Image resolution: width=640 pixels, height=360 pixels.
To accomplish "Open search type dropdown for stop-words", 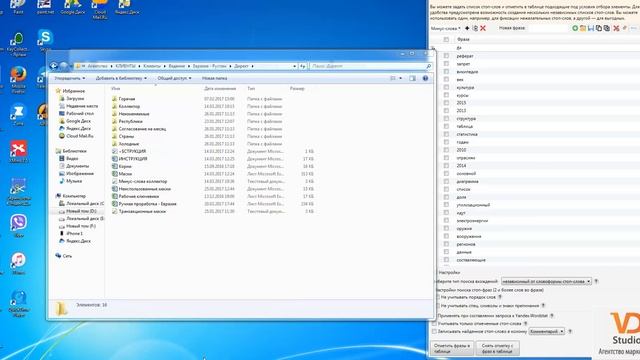I will (546, 281).
